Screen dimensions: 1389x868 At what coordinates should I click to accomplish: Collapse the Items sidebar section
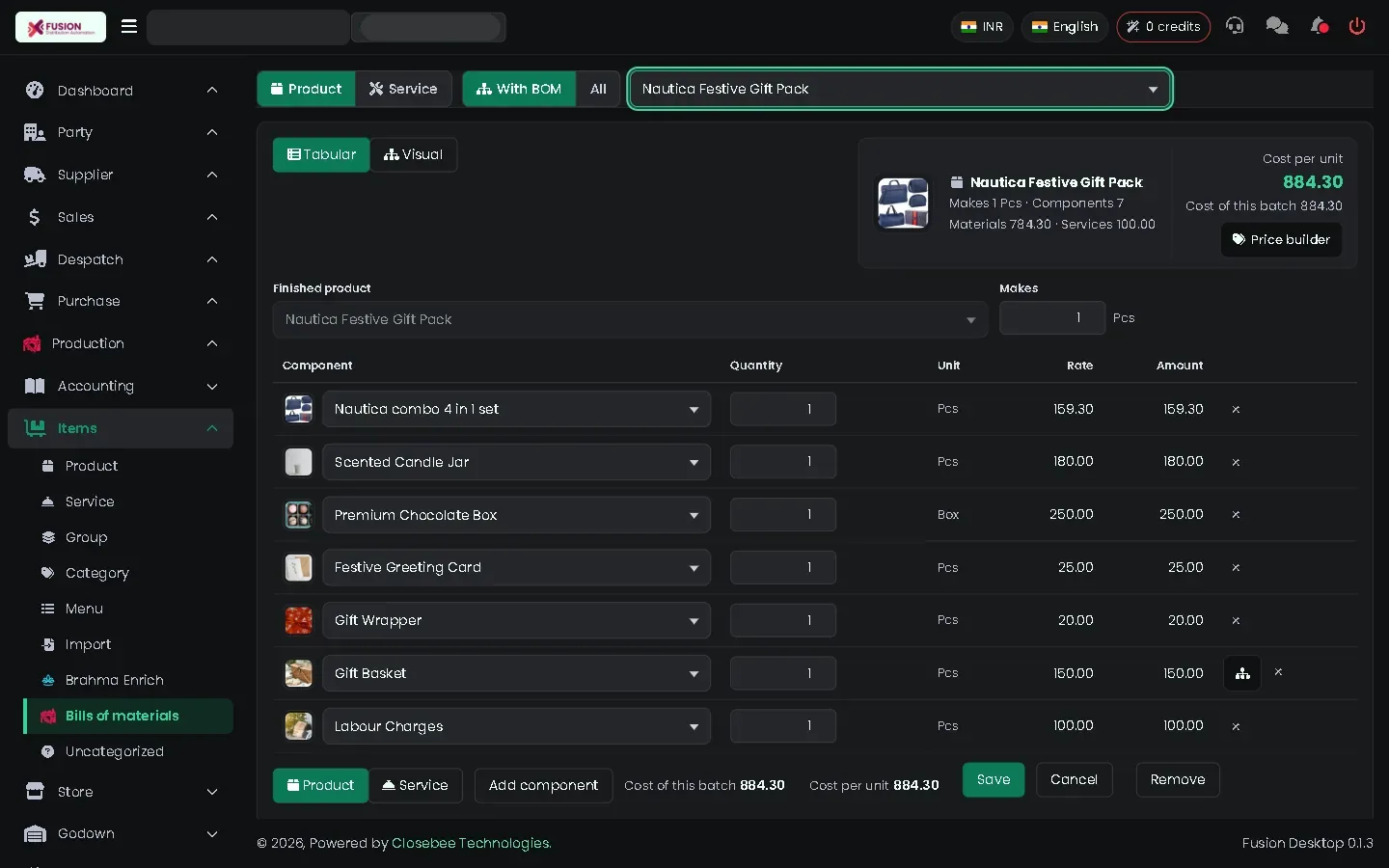121,428
